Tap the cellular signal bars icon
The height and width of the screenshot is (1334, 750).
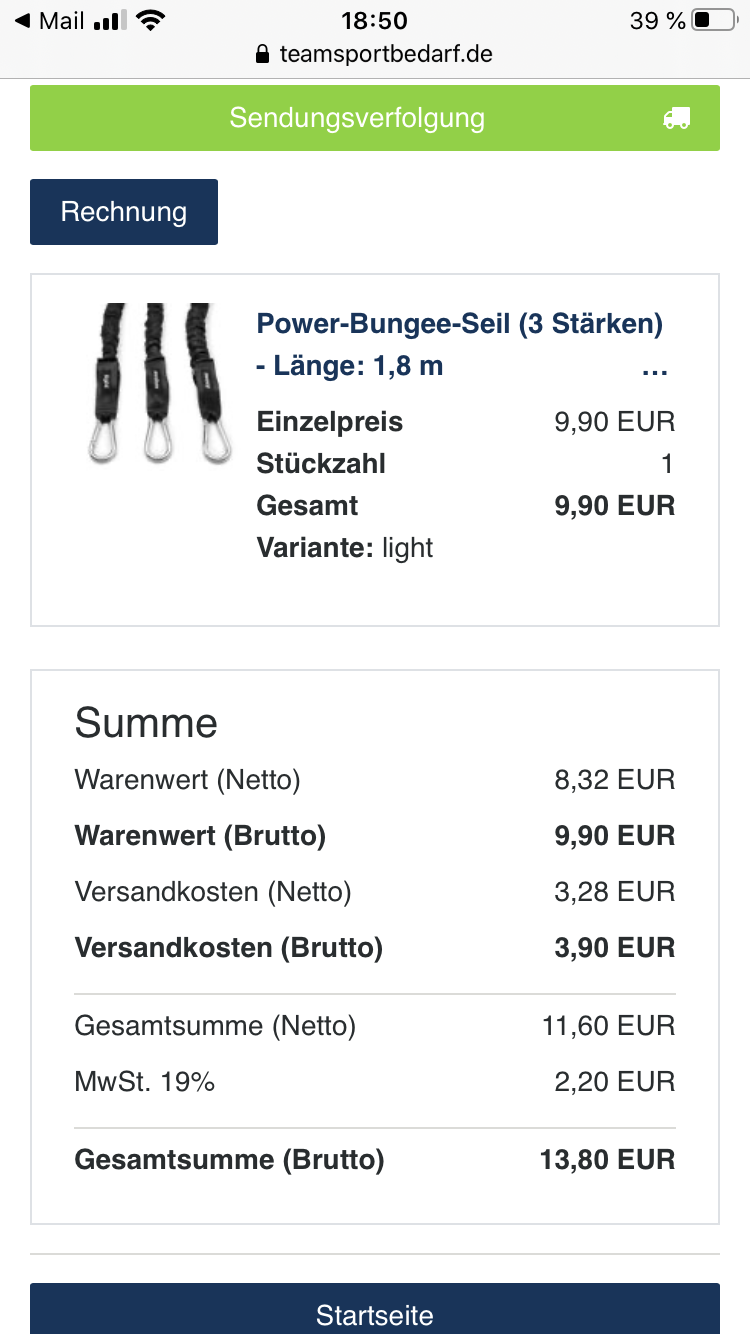[109, 21]
